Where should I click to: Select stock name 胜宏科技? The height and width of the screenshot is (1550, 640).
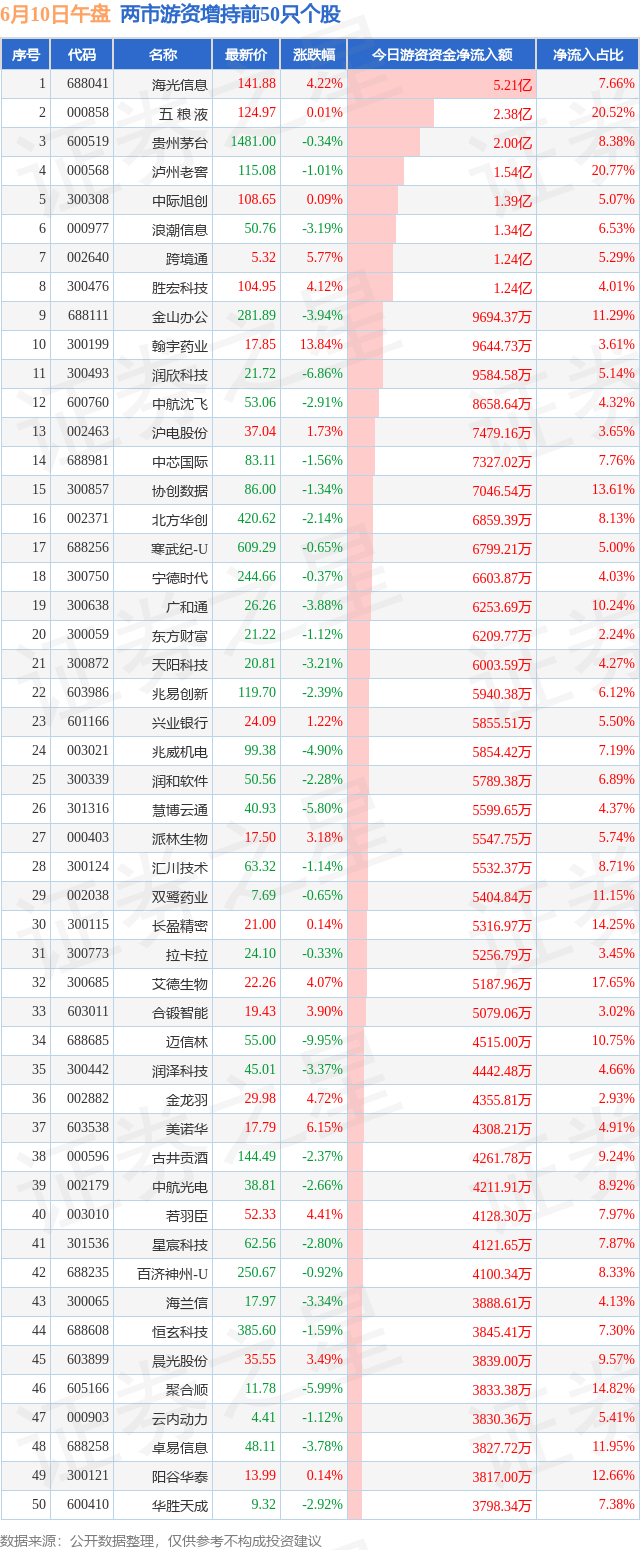click(180, 287)
